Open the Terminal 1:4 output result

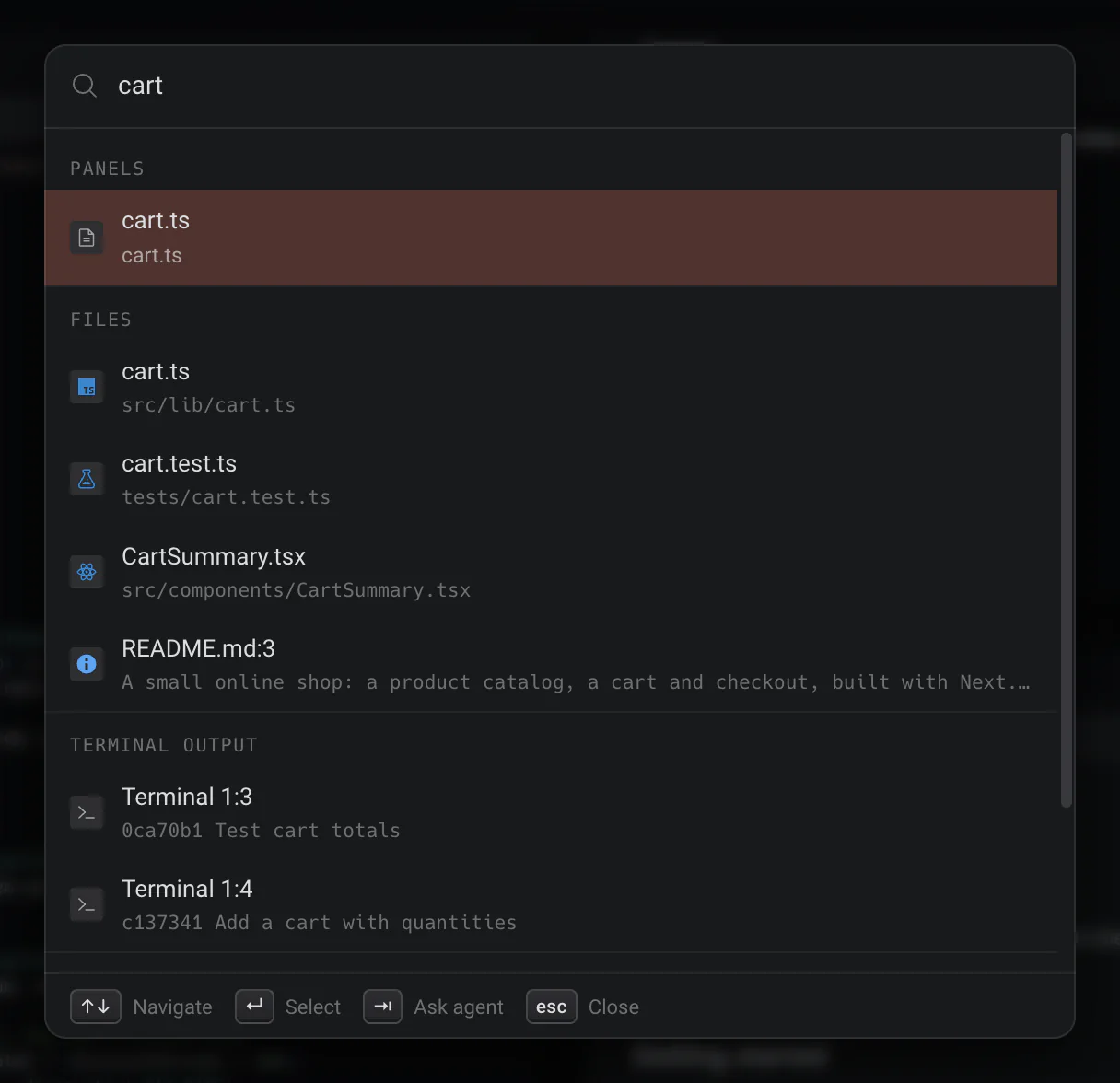pyautogui.click(x=551, y=904)
